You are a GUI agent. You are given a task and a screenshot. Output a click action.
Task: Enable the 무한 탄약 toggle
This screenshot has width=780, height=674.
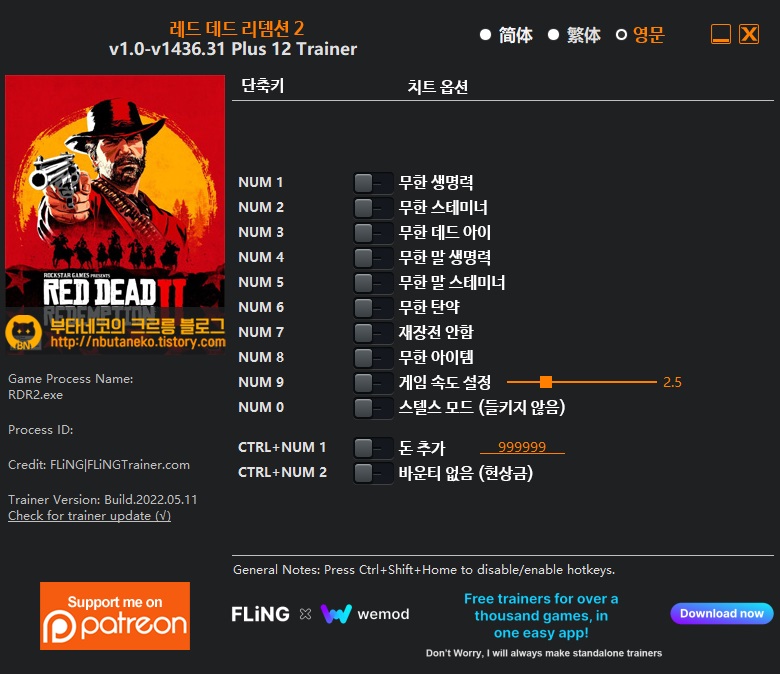coord(373,308)
